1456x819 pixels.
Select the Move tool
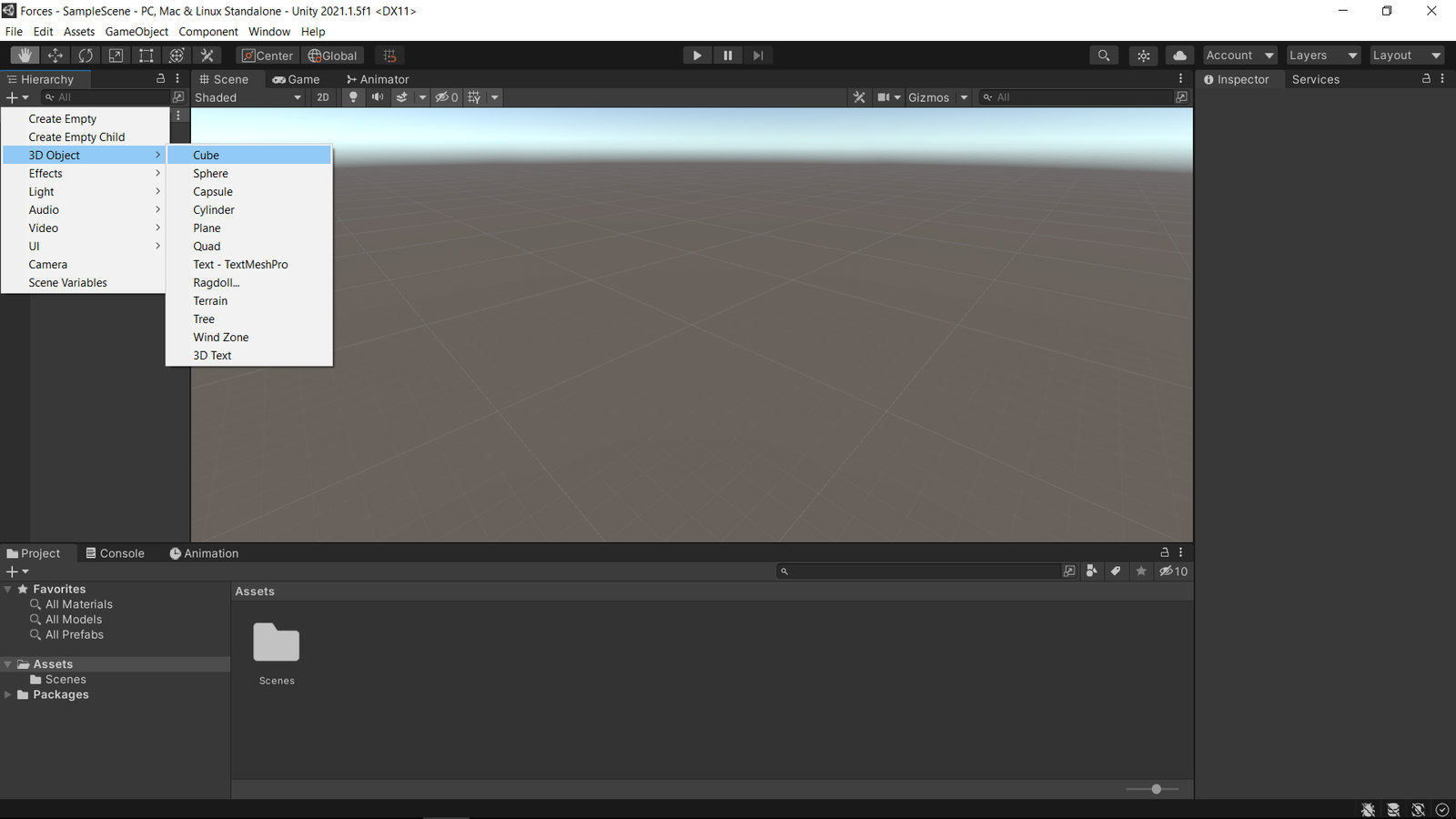pos(55,56)
